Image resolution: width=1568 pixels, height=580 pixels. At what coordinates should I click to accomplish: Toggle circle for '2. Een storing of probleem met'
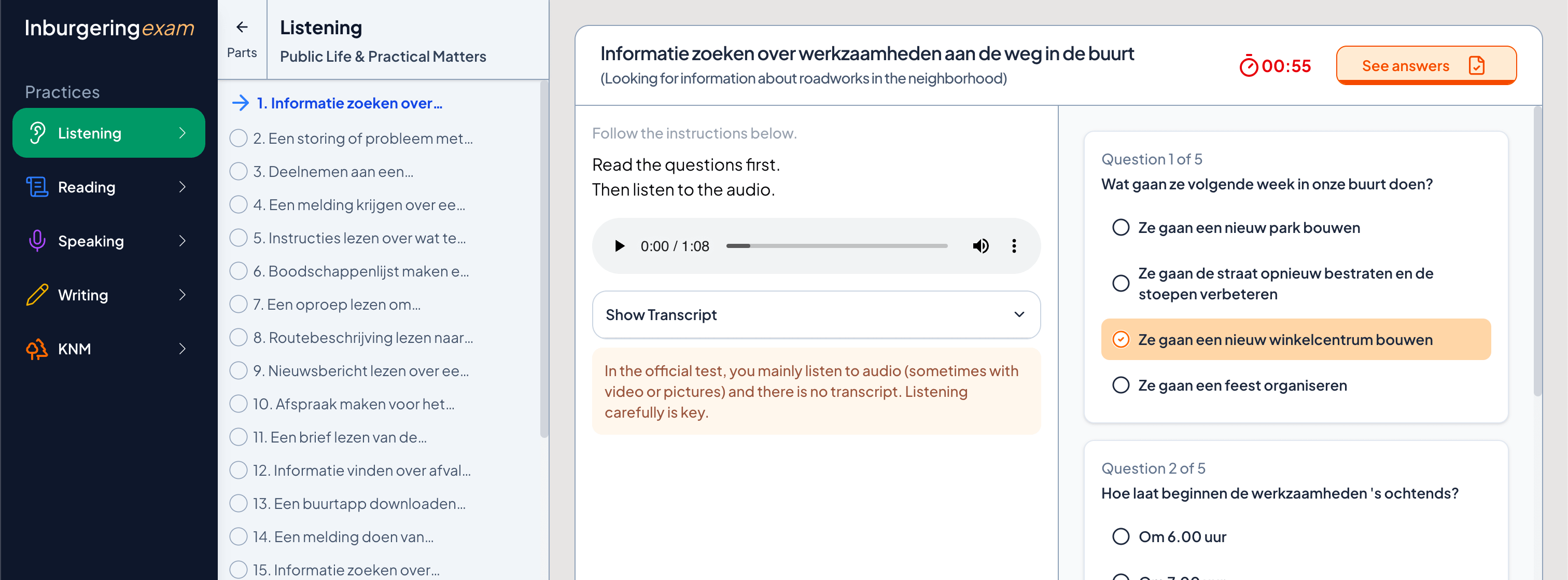point(238,139)
